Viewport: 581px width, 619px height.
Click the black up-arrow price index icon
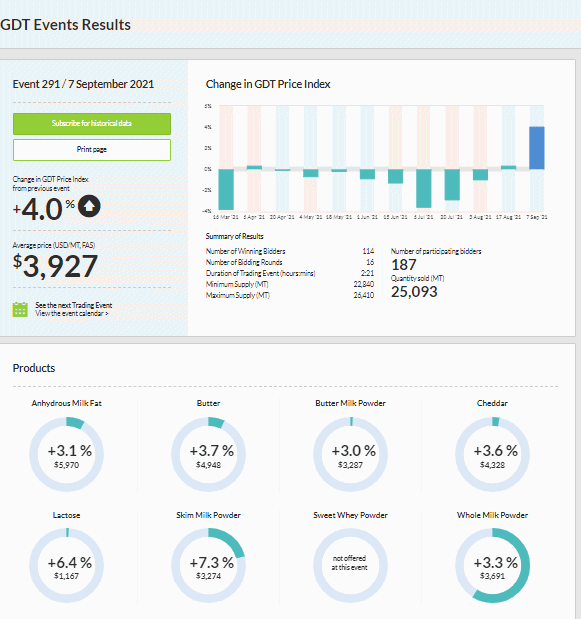[89, 206]
